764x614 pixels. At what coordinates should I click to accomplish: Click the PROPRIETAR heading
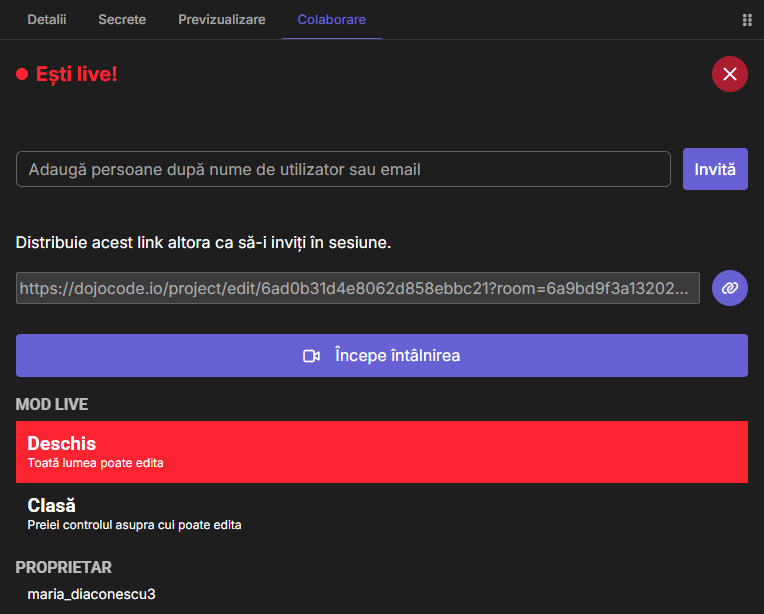pos(64,567)
